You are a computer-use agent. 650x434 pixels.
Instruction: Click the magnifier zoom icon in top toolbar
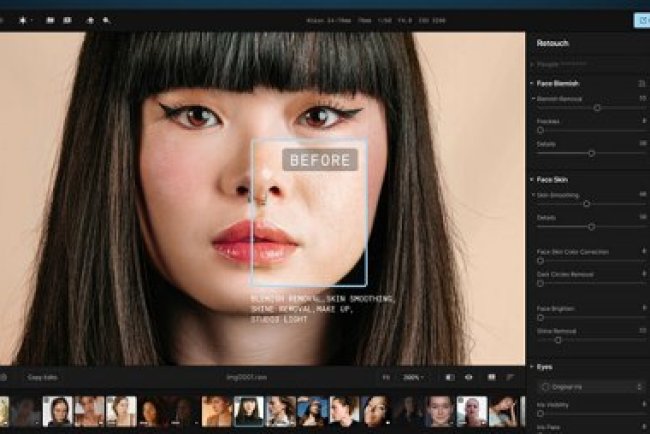click(106, 20)
